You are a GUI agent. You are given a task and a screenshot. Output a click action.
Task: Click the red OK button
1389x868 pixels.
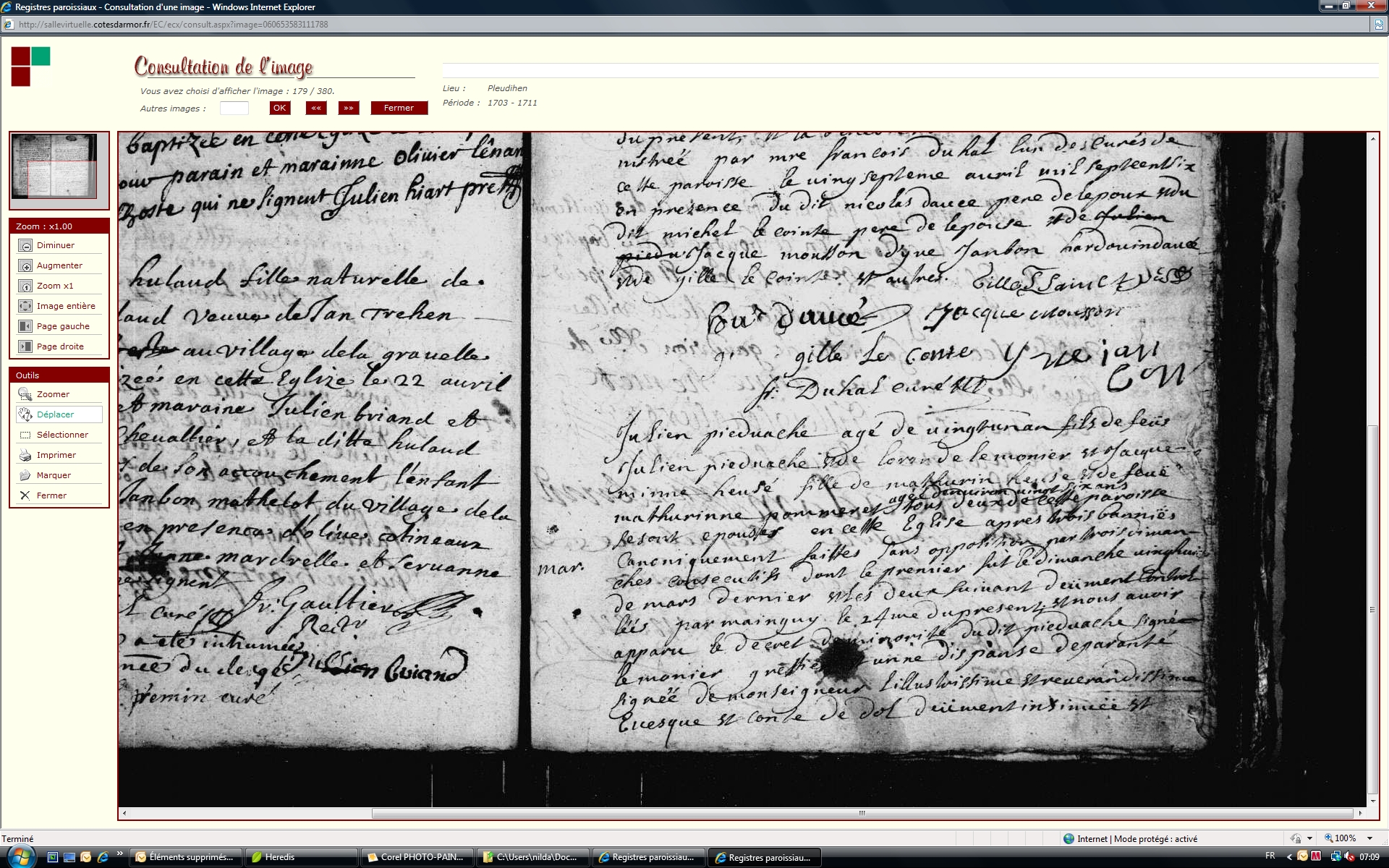[x=279, y=109]
